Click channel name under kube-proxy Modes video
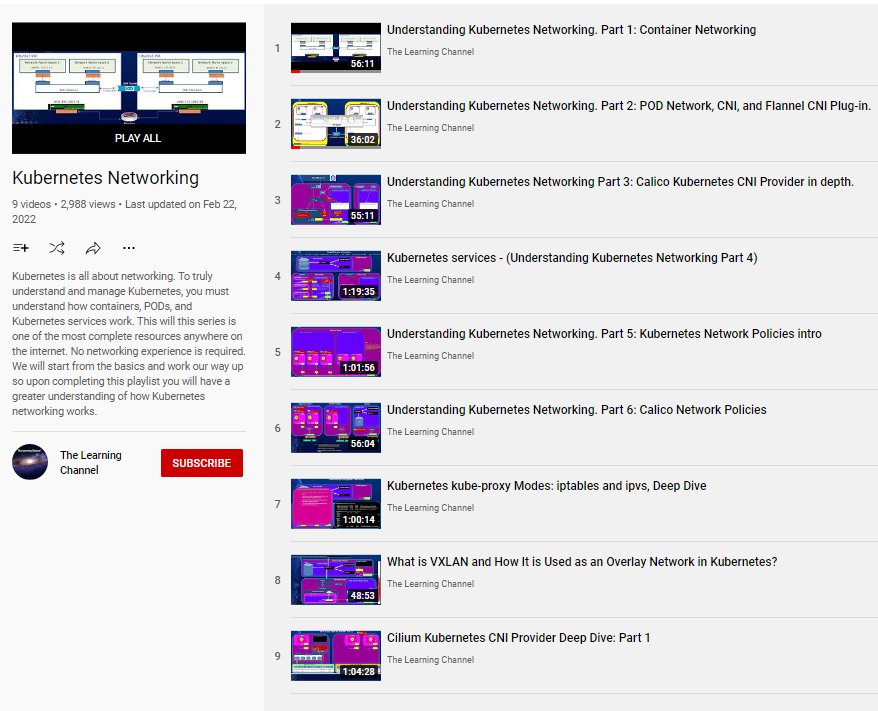Viewport: 878px width, 711px height. 430,508
